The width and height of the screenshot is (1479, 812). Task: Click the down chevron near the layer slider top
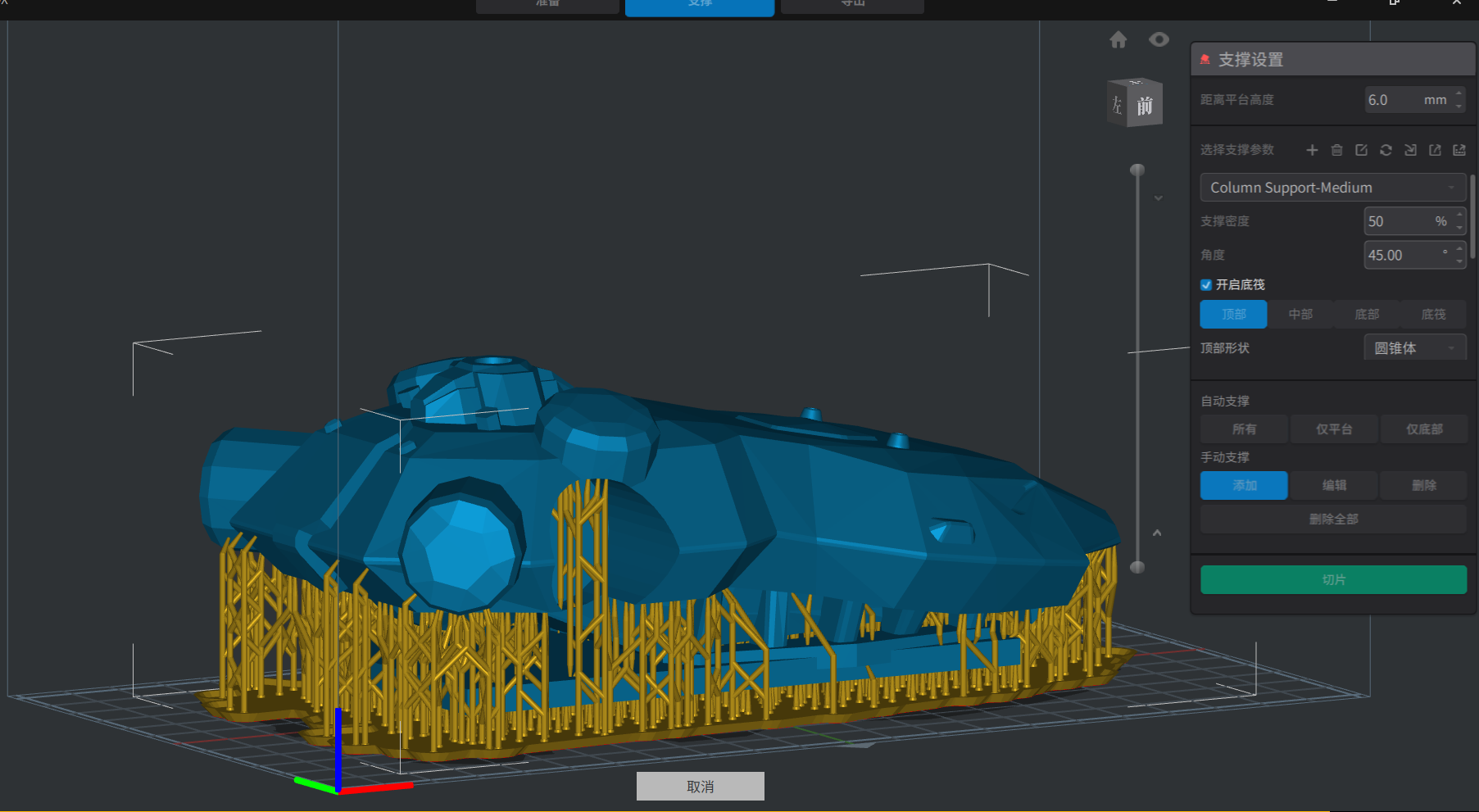pos(1159,197)
